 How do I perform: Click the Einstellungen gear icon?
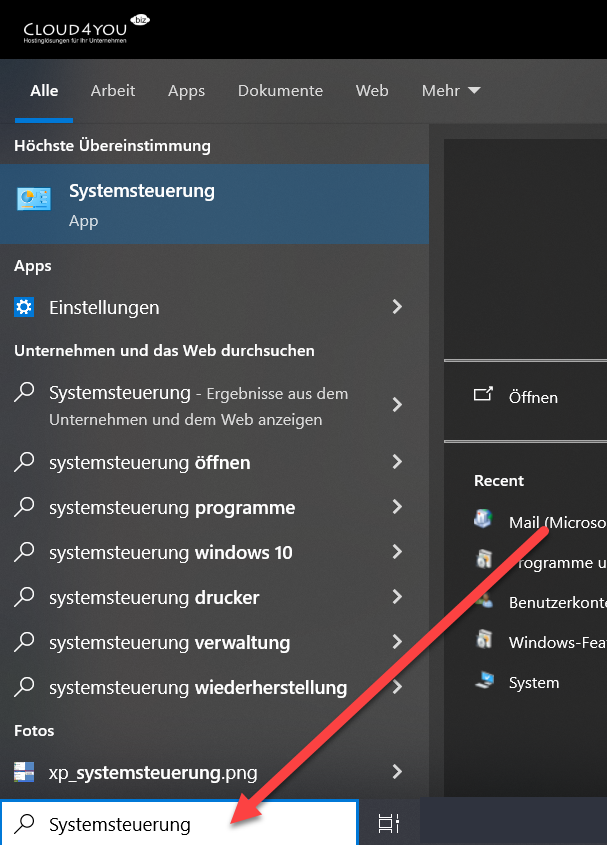(24, 307)
